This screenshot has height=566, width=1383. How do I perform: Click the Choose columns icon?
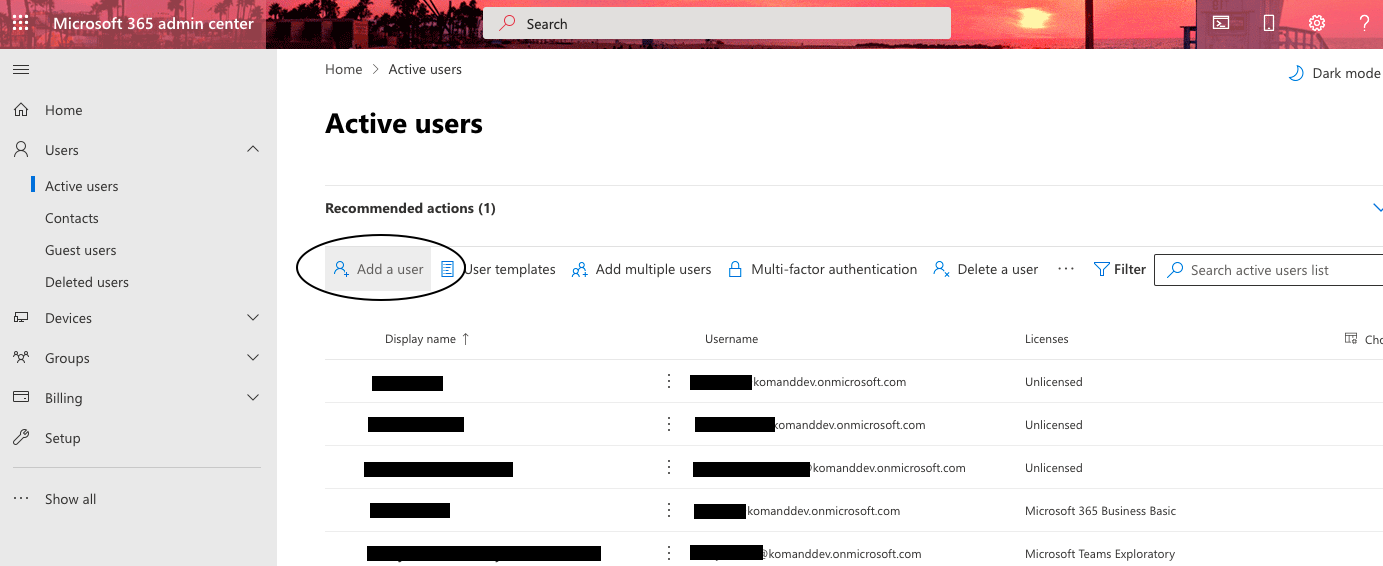pos(1351,339)
